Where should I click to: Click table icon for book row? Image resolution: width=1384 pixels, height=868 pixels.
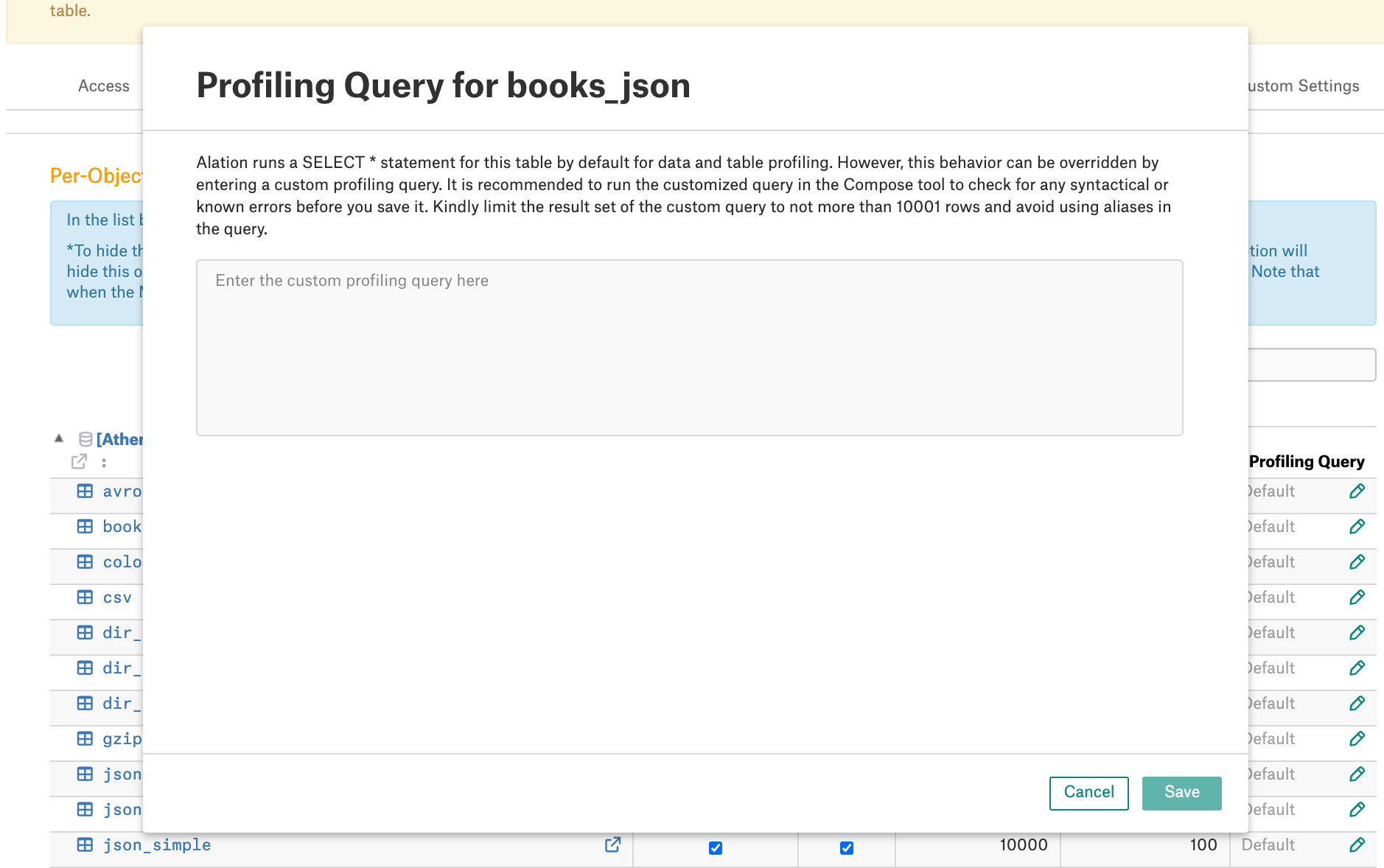coord(85,526)
